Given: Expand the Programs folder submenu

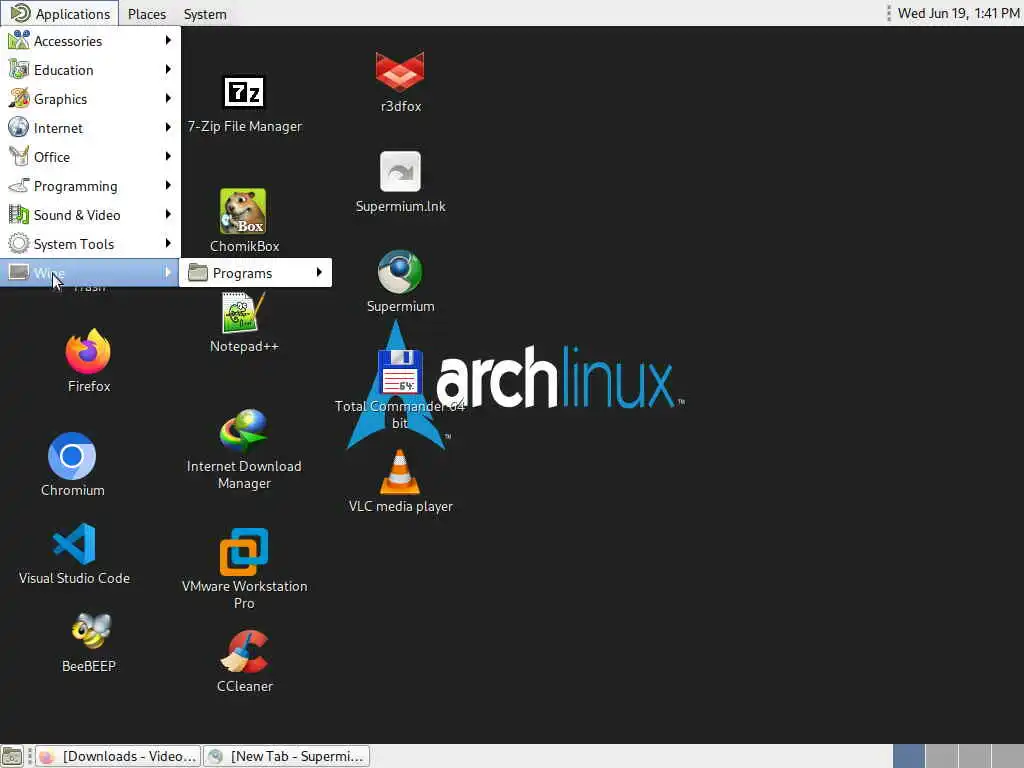Looking at the screenshot, I should (255, 273).
